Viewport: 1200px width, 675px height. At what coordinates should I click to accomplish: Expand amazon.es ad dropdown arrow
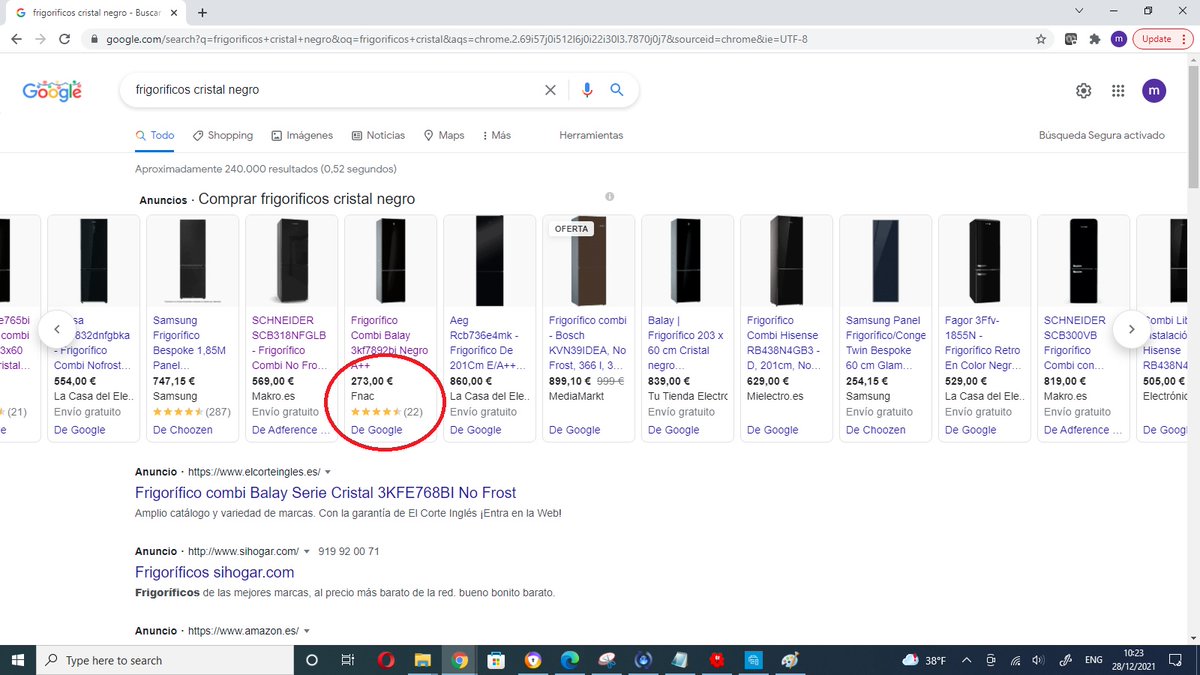coord(306,631)
